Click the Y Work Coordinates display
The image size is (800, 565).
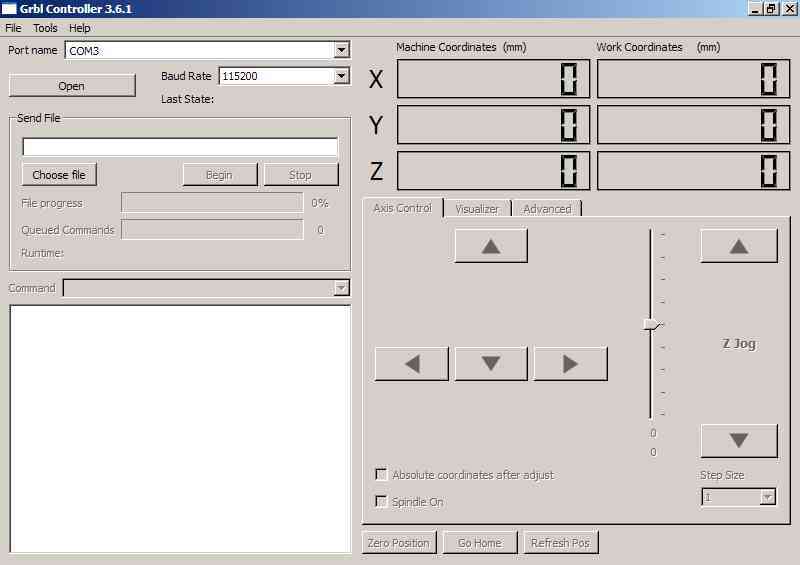[x=693, y=125]
